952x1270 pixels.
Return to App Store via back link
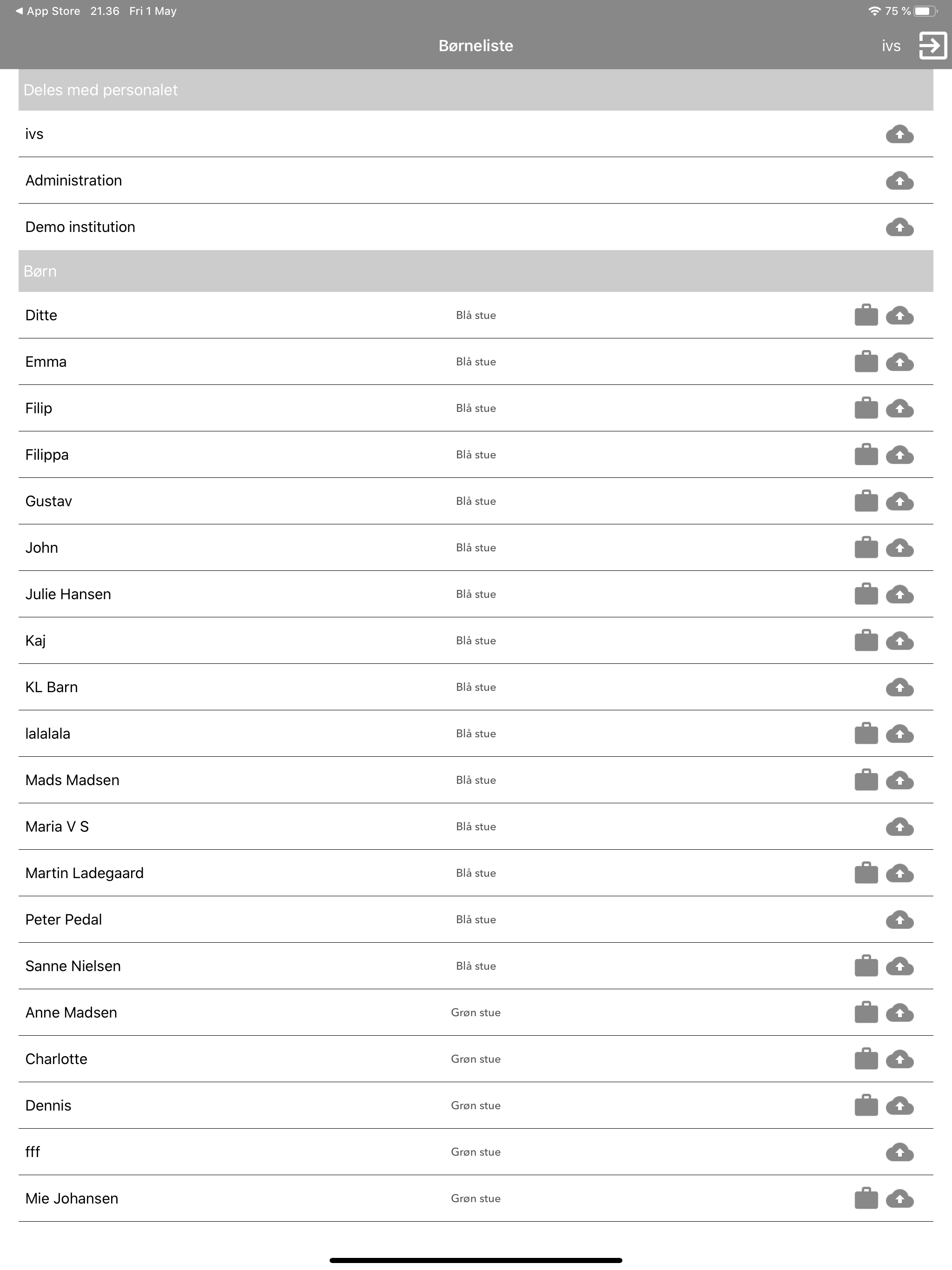(x=48, y=11)
